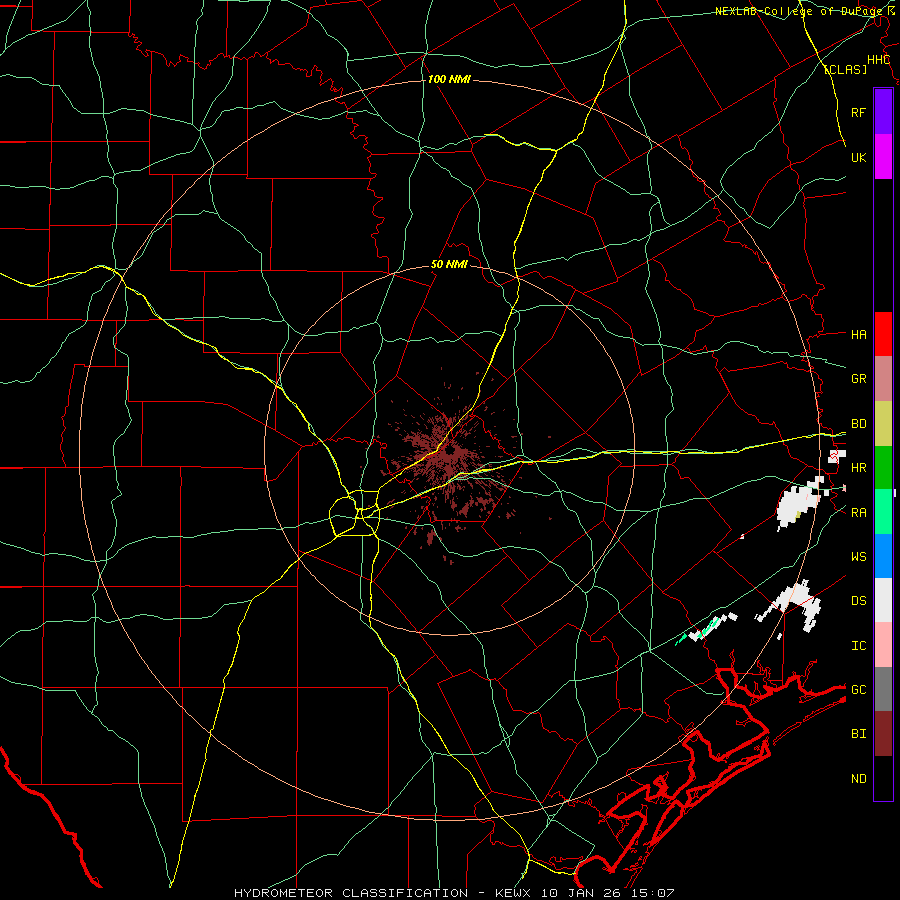Click the GC gray legend swatch
The image size is (900, 900).
click(x=883, y=689)
